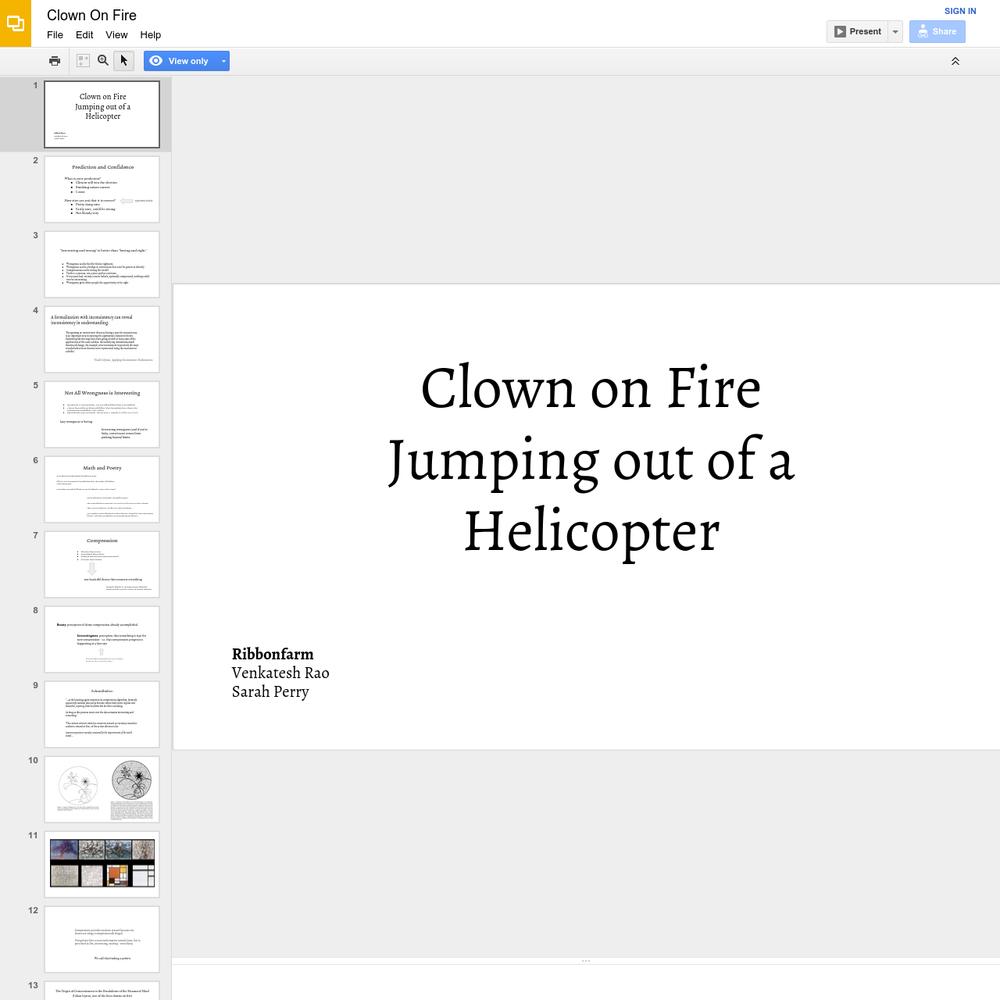The image size is (1000, 1000).
Task: Select the arrow cursor tool
Action: pyautogui.click(x=124, y=61)
